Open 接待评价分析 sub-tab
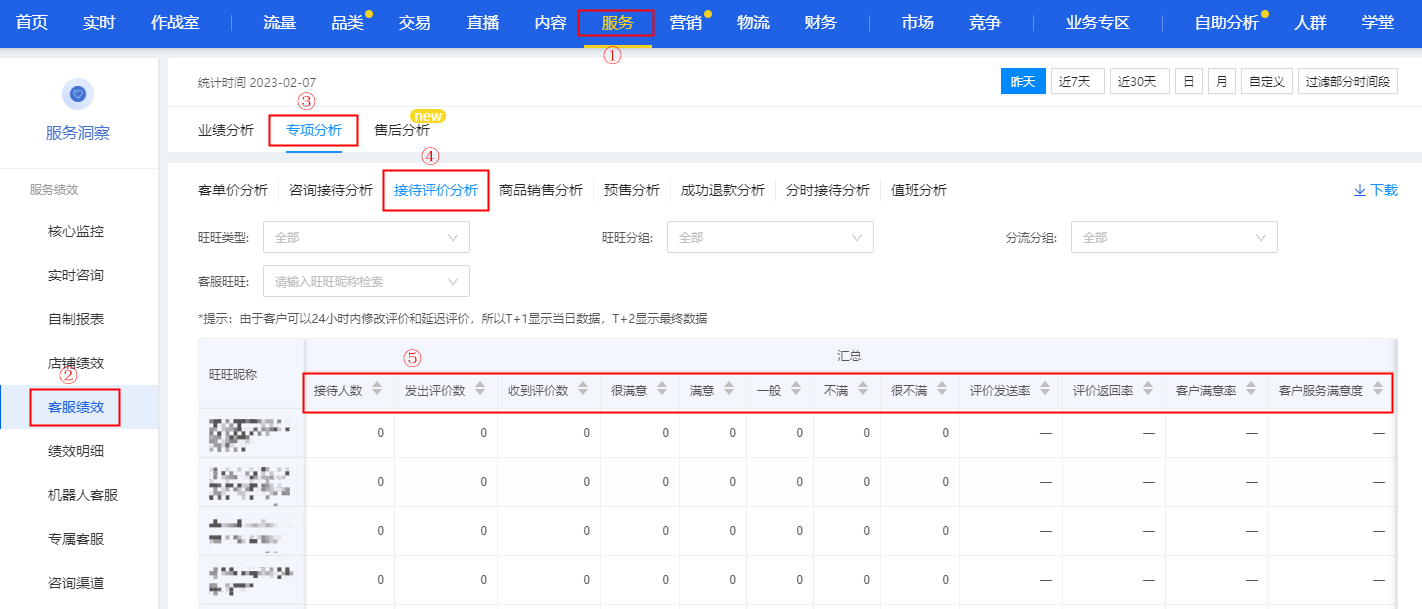The width and height of the screenshot is (1422, 609). [x=436, y=190]
